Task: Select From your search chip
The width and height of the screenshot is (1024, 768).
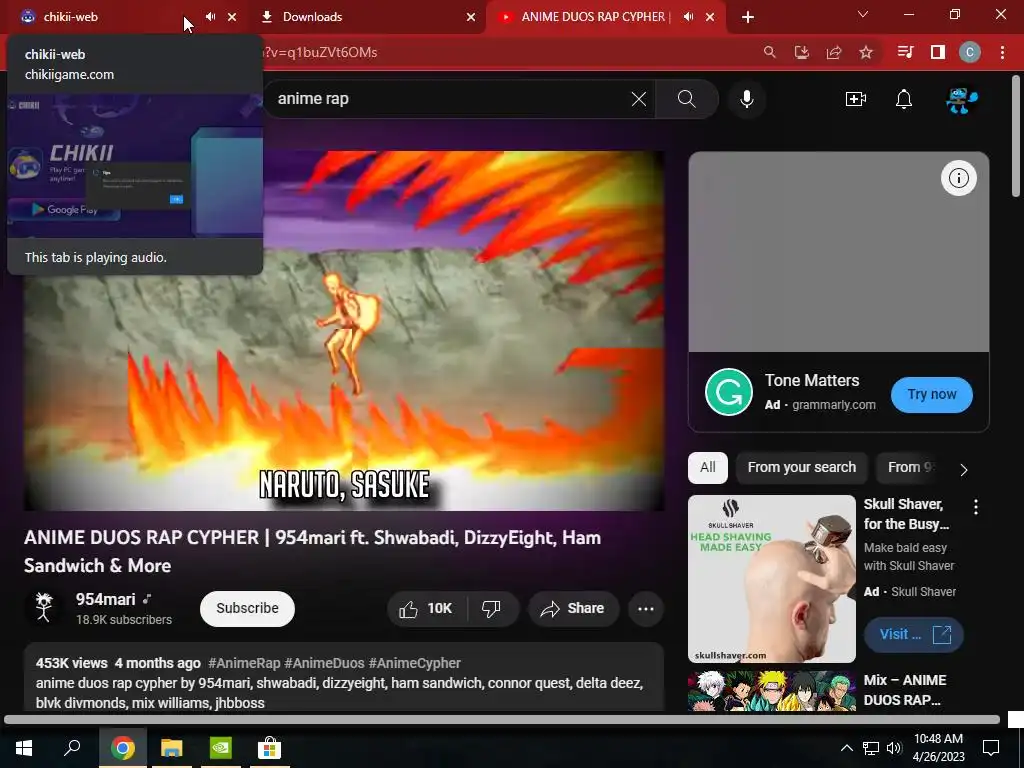Action: (x=801, y=468)
